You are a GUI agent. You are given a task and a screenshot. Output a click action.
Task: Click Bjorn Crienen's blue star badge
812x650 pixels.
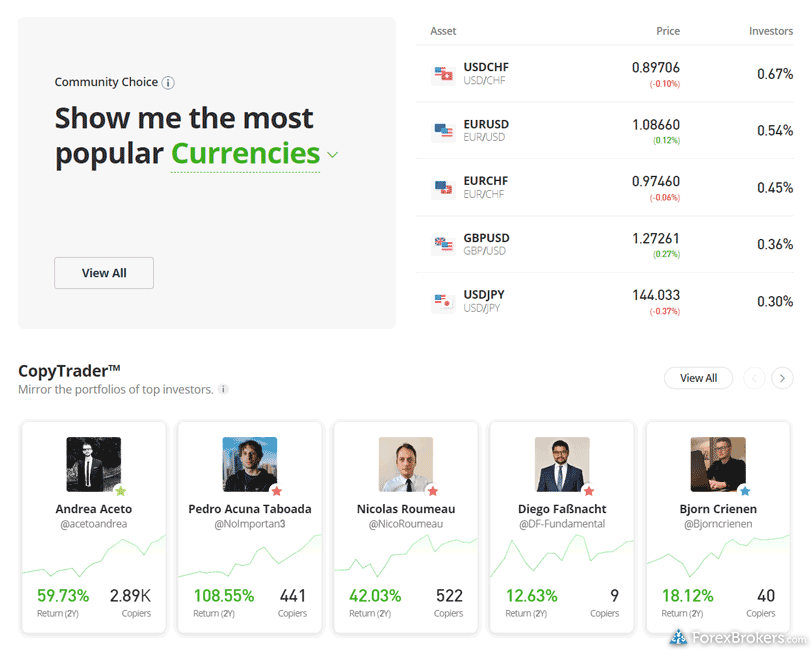(744, 491)
